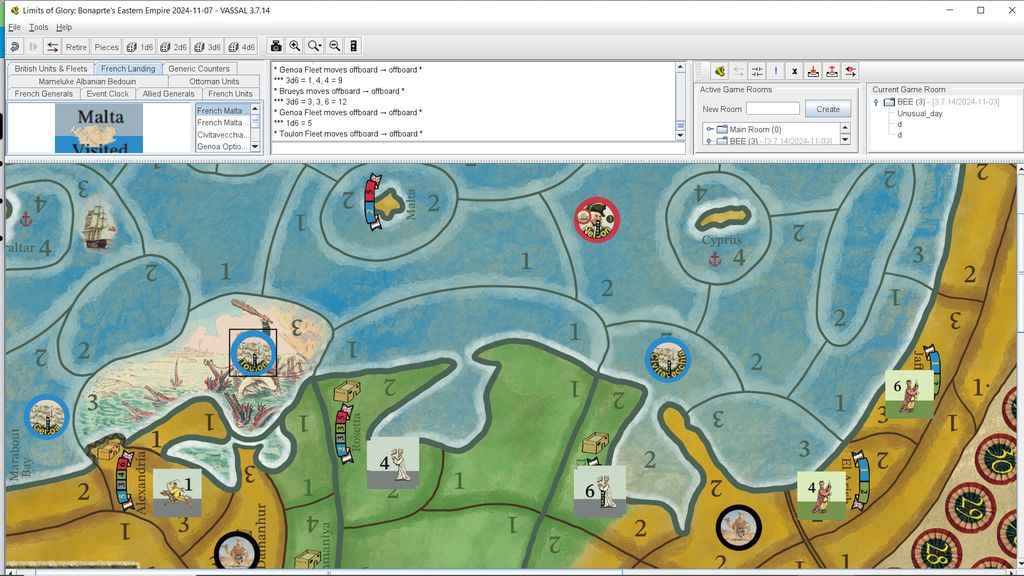The image size is (1024, 576).
Task: Open the zoom level selector magnifier
Action: point(315,46)
